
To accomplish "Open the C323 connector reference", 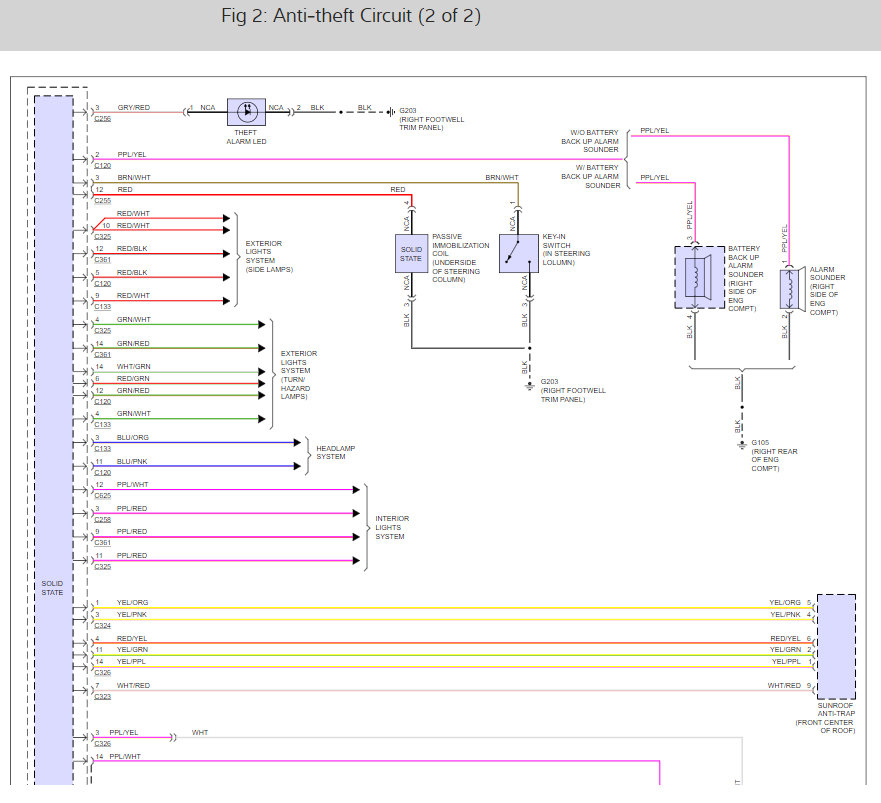I will [x=103, y=696].
